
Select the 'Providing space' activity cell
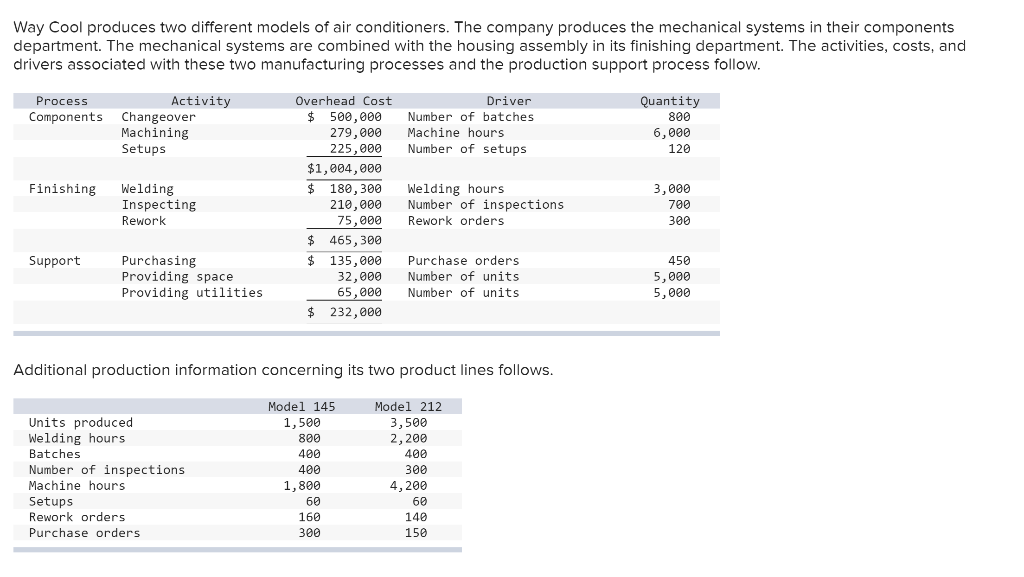coord(177,277)
